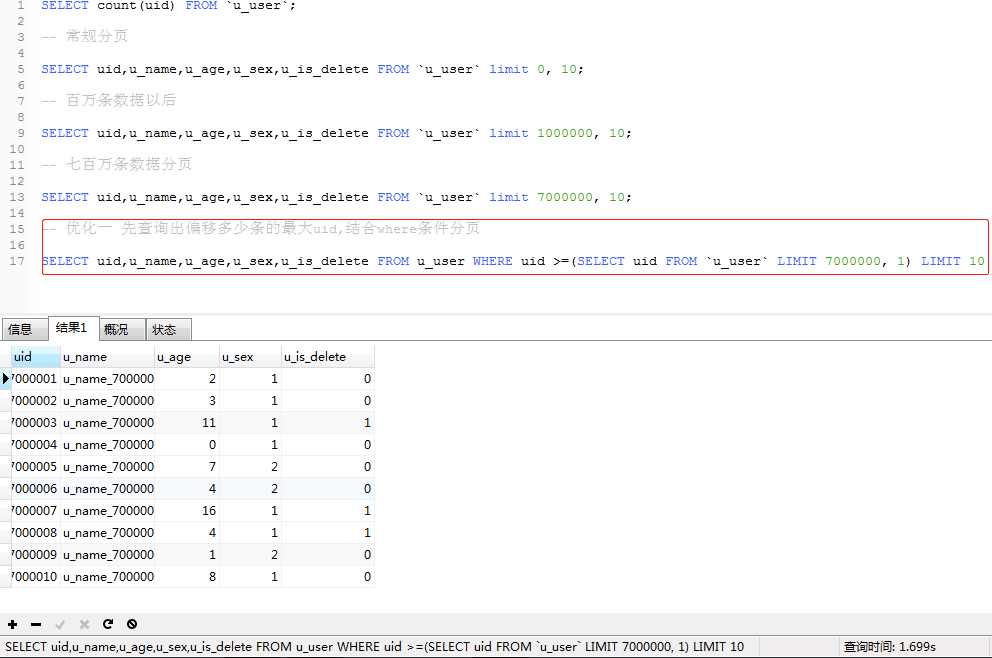Click line 17 query in editor
The width and height of the screenshot is (992, 658).
513,261
